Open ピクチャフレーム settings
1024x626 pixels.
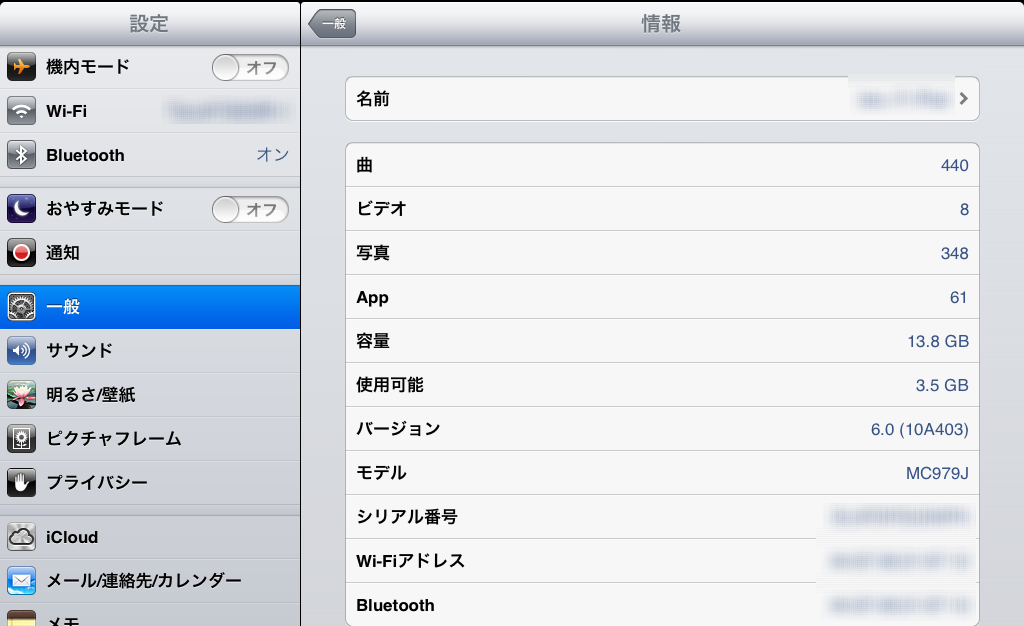pos(150,438)
